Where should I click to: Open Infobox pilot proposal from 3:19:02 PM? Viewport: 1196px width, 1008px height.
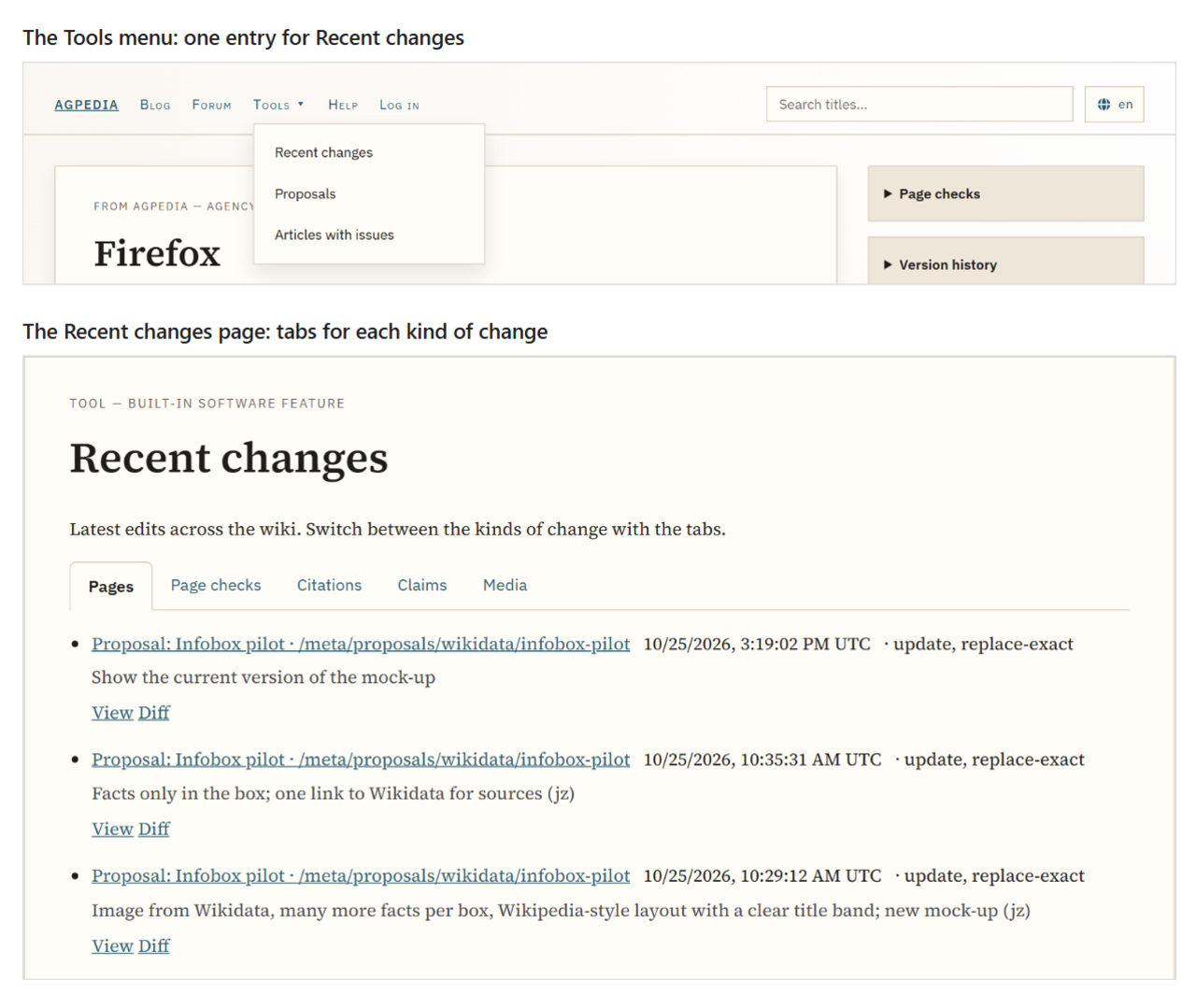coord(361,644)
